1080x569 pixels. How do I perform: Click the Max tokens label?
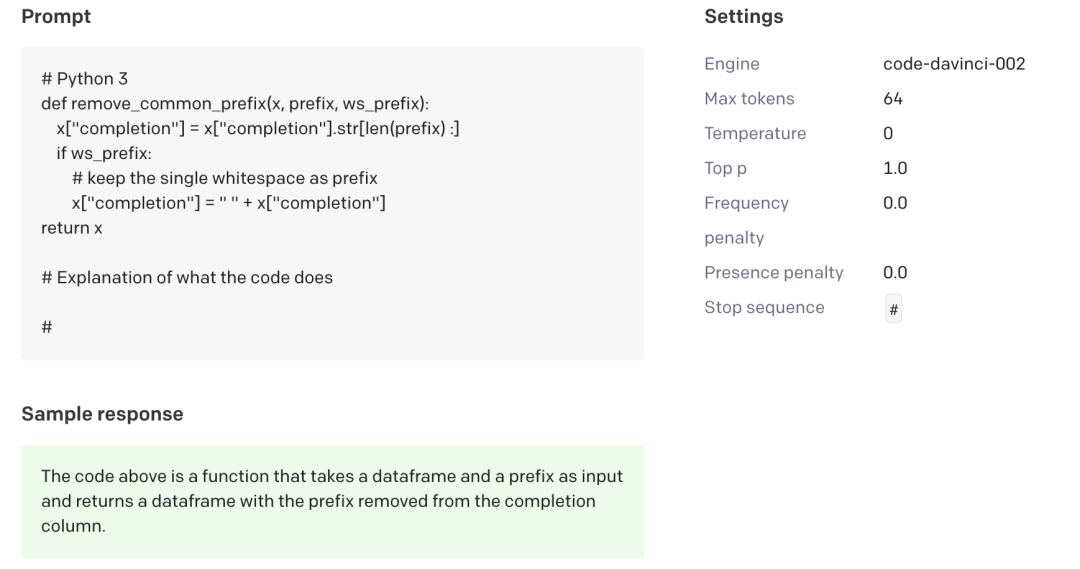pos(749,98)
